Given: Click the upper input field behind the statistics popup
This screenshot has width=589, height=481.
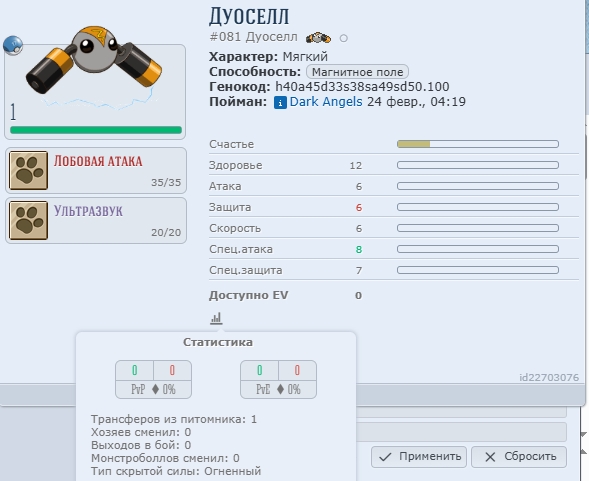Looking at the screenshot, I should pos(461,412).
